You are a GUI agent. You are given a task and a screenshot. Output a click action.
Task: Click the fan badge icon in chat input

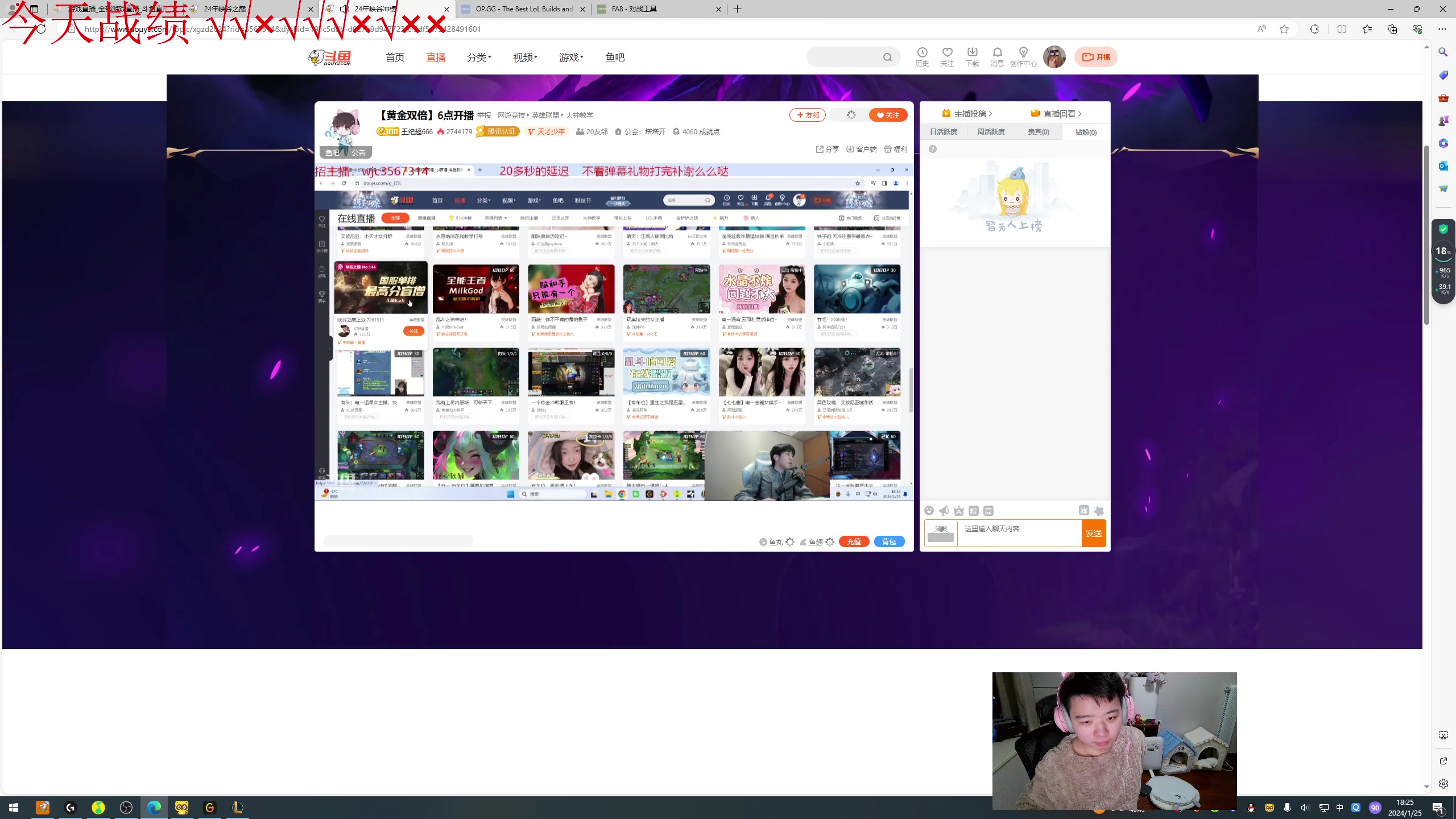click(941, 533)
